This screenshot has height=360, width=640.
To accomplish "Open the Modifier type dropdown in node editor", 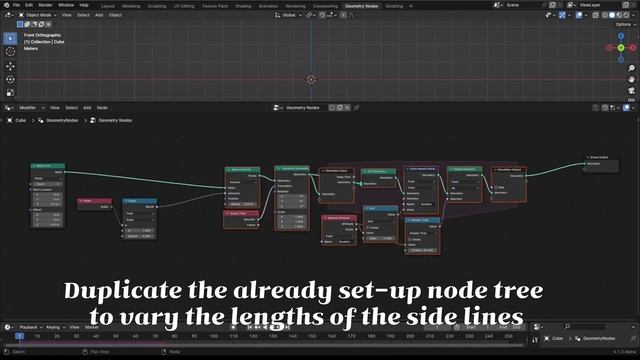I will click(x=31, y=108).
